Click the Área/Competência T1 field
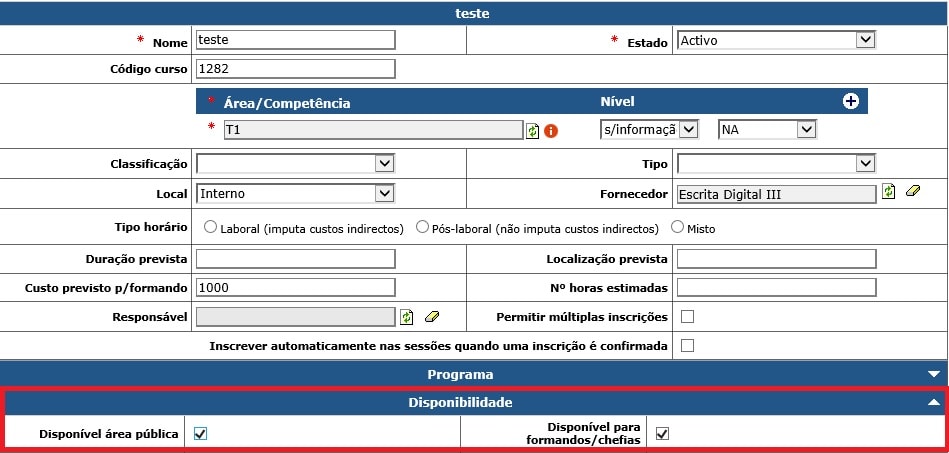Viewport: 949px width, 453px height. click(x=373, y=130)
